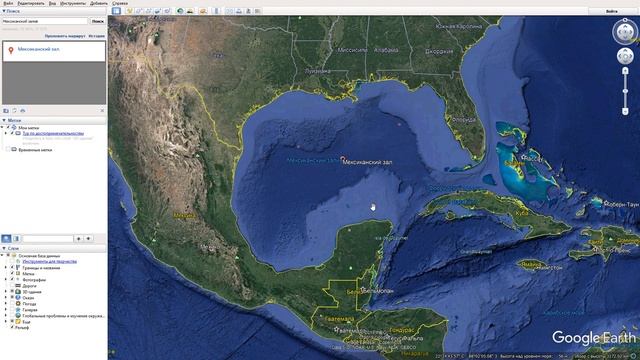Collapse the Слои panel
The width and height of the screenshot is (640, 360).
pos(4,248)
